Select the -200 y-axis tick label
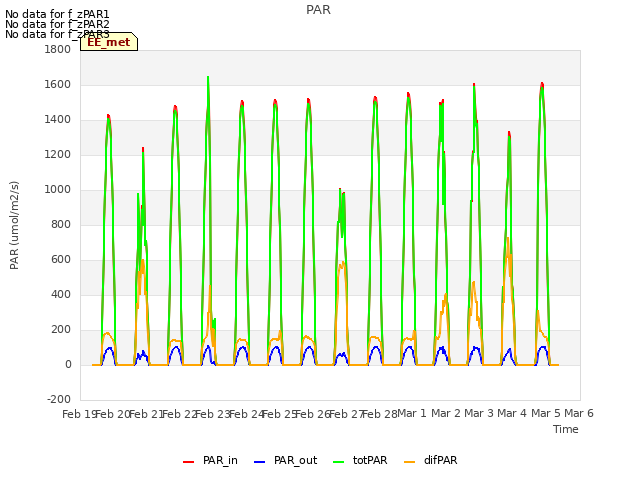Viewport: 640px width, 480px height. point(59,400)
